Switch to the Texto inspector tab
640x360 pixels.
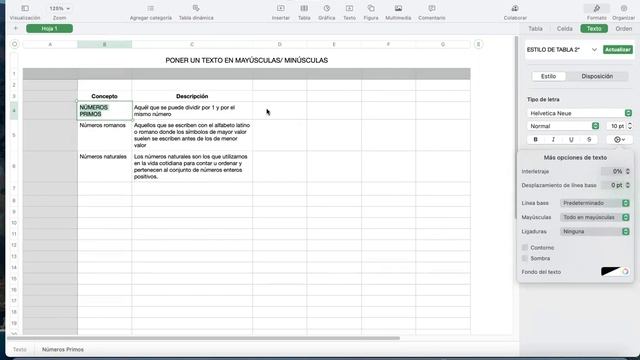click(594, 29)
